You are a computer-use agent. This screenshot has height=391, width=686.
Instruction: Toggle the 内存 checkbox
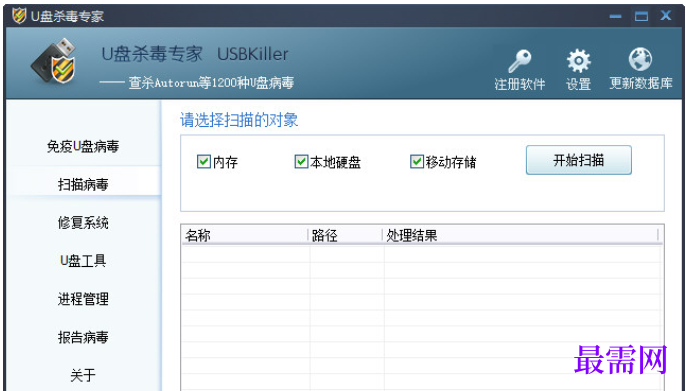203,161
